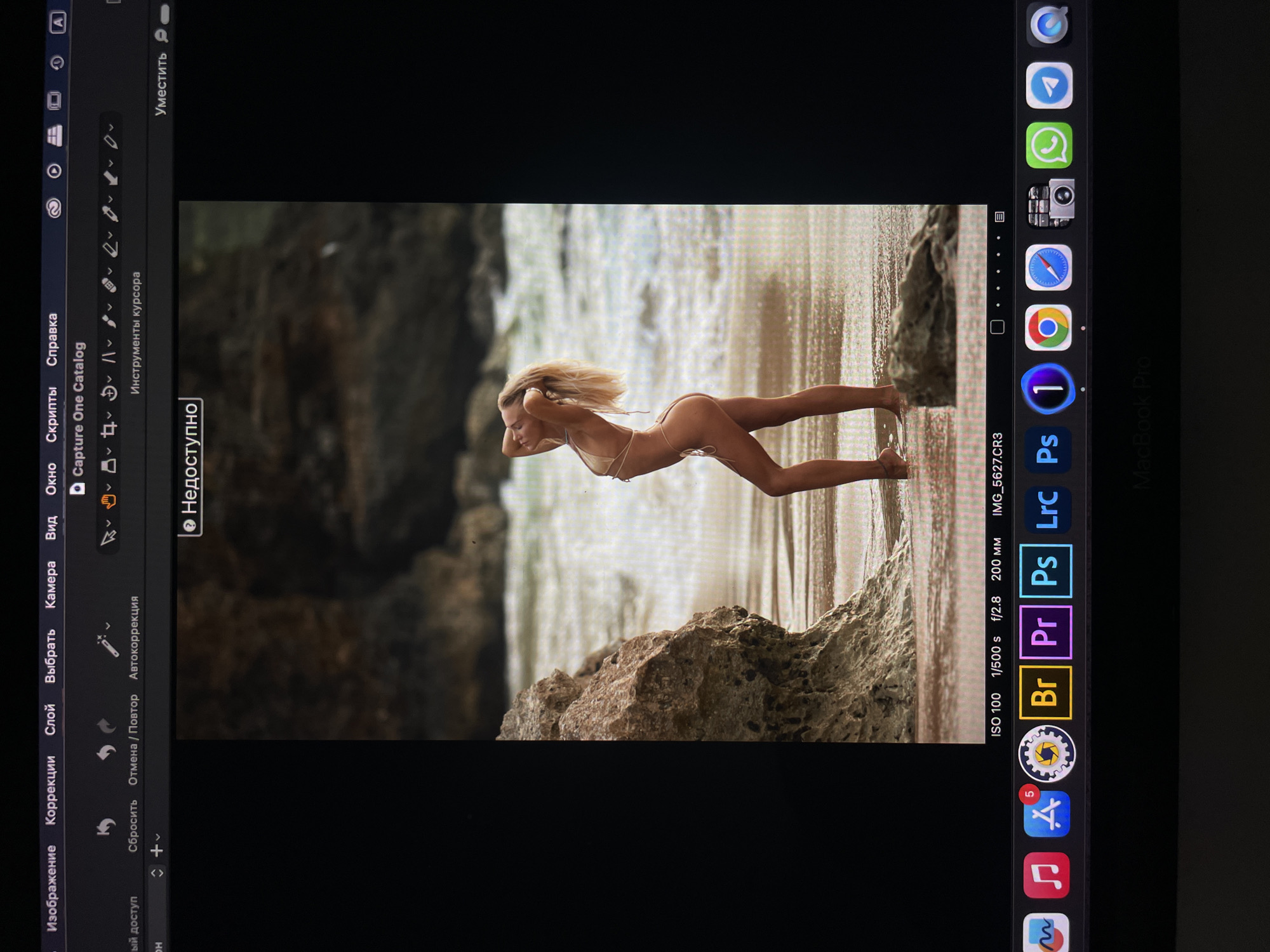Launch Lightroom Classic from the Dock
The height and width of the screenshot is (952, 1270).
pyautogui.click(x=1047, y=509)
